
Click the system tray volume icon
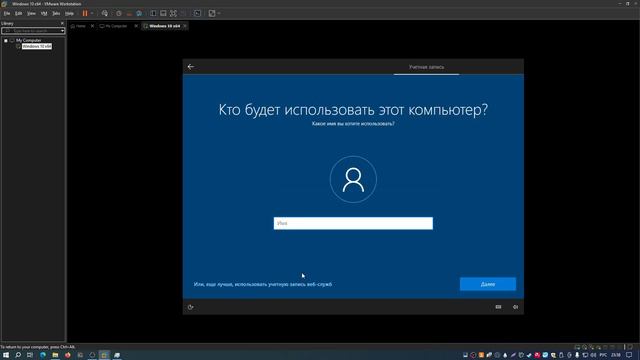[593, 355]
